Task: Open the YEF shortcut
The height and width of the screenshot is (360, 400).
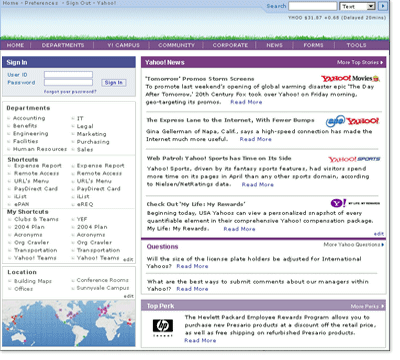Action: point(82,219)
